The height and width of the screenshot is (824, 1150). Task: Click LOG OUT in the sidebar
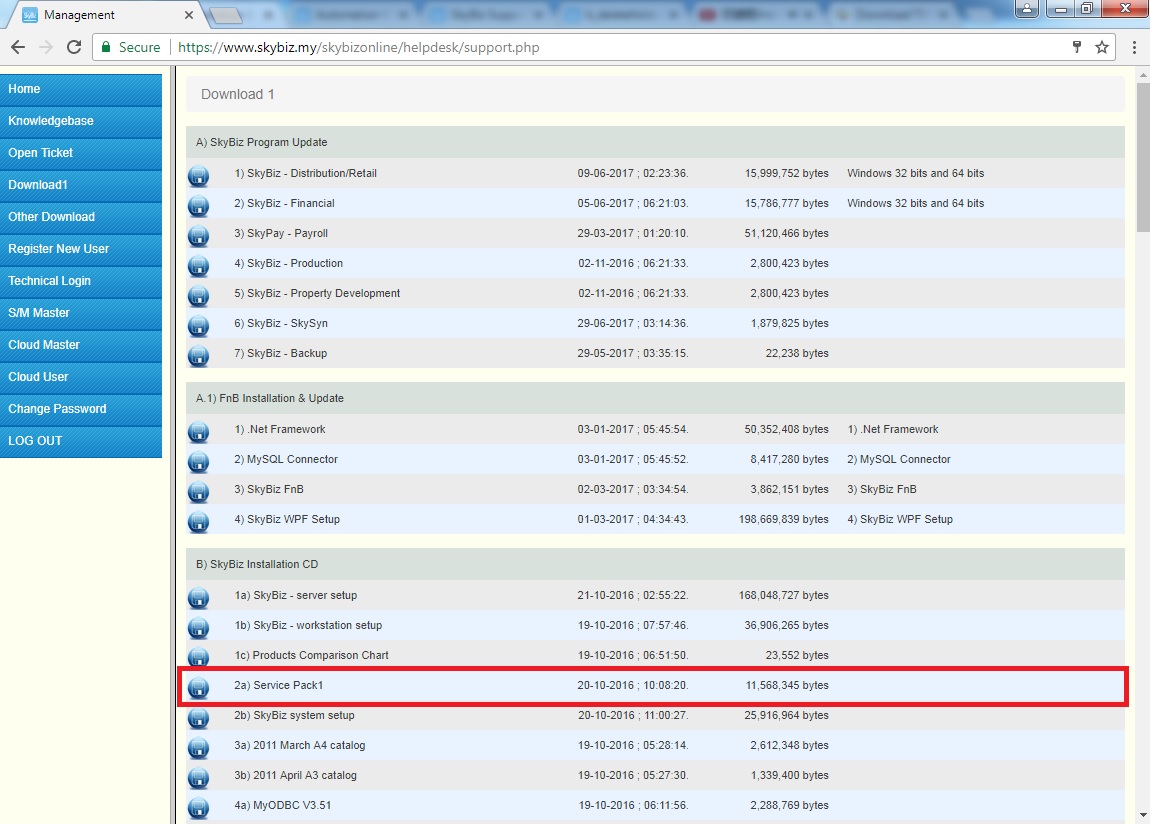(35, 441)
